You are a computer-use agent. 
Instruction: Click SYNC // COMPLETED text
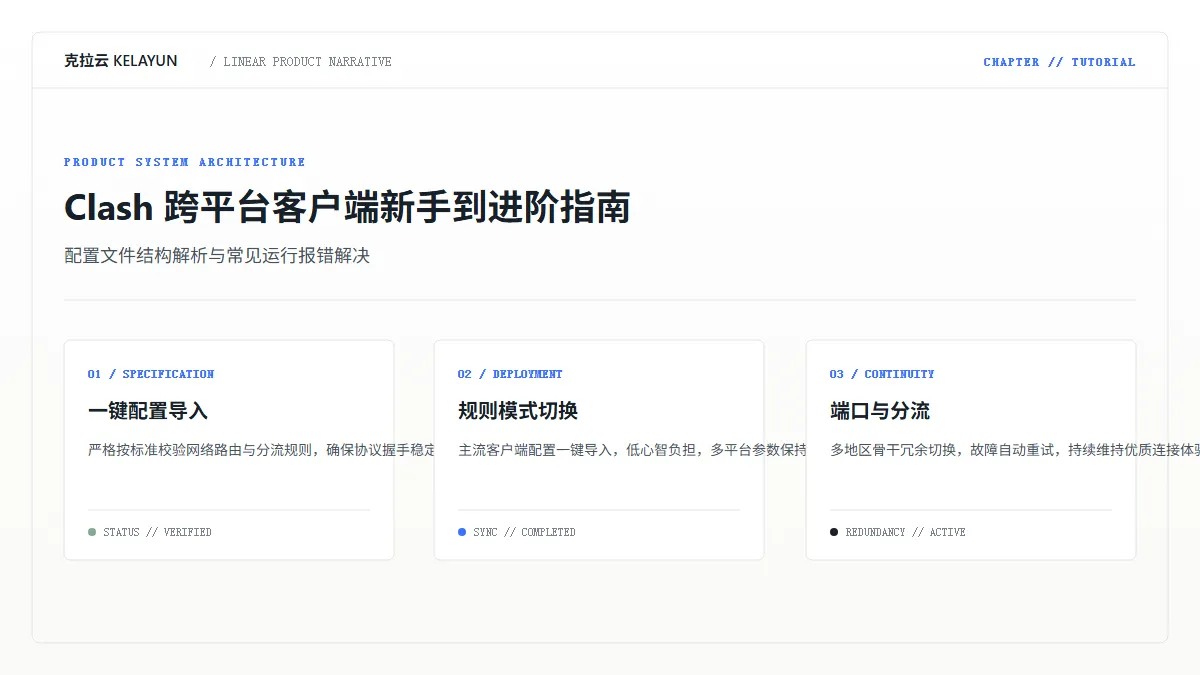524,532
